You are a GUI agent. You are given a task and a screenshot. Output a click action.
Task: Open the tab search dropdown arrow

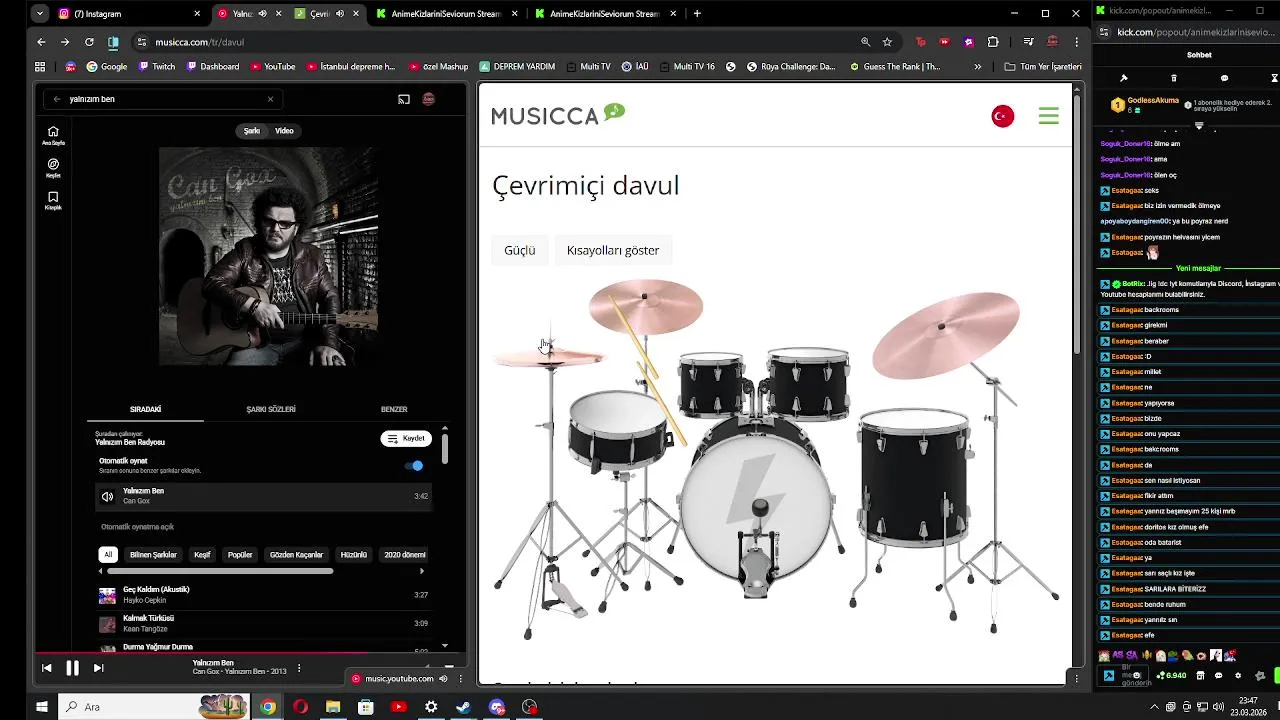tap(39, 14)
